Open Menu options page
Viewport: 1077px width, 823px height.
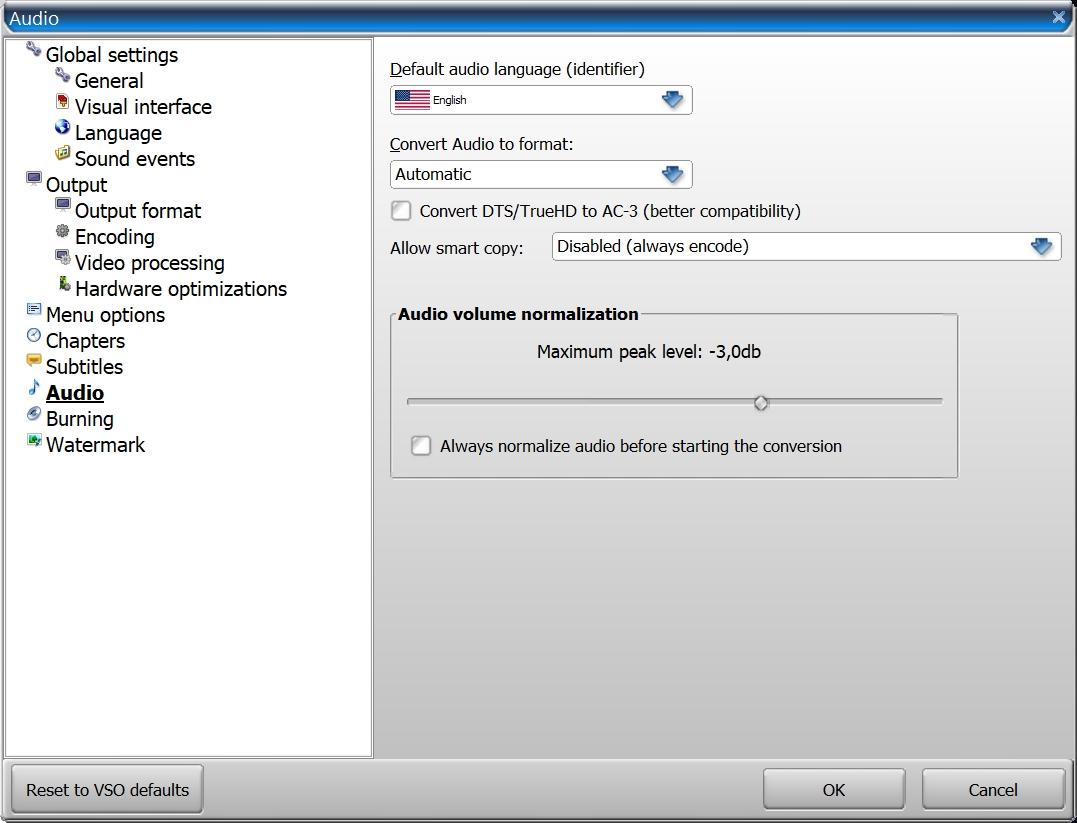pos(105,315)
